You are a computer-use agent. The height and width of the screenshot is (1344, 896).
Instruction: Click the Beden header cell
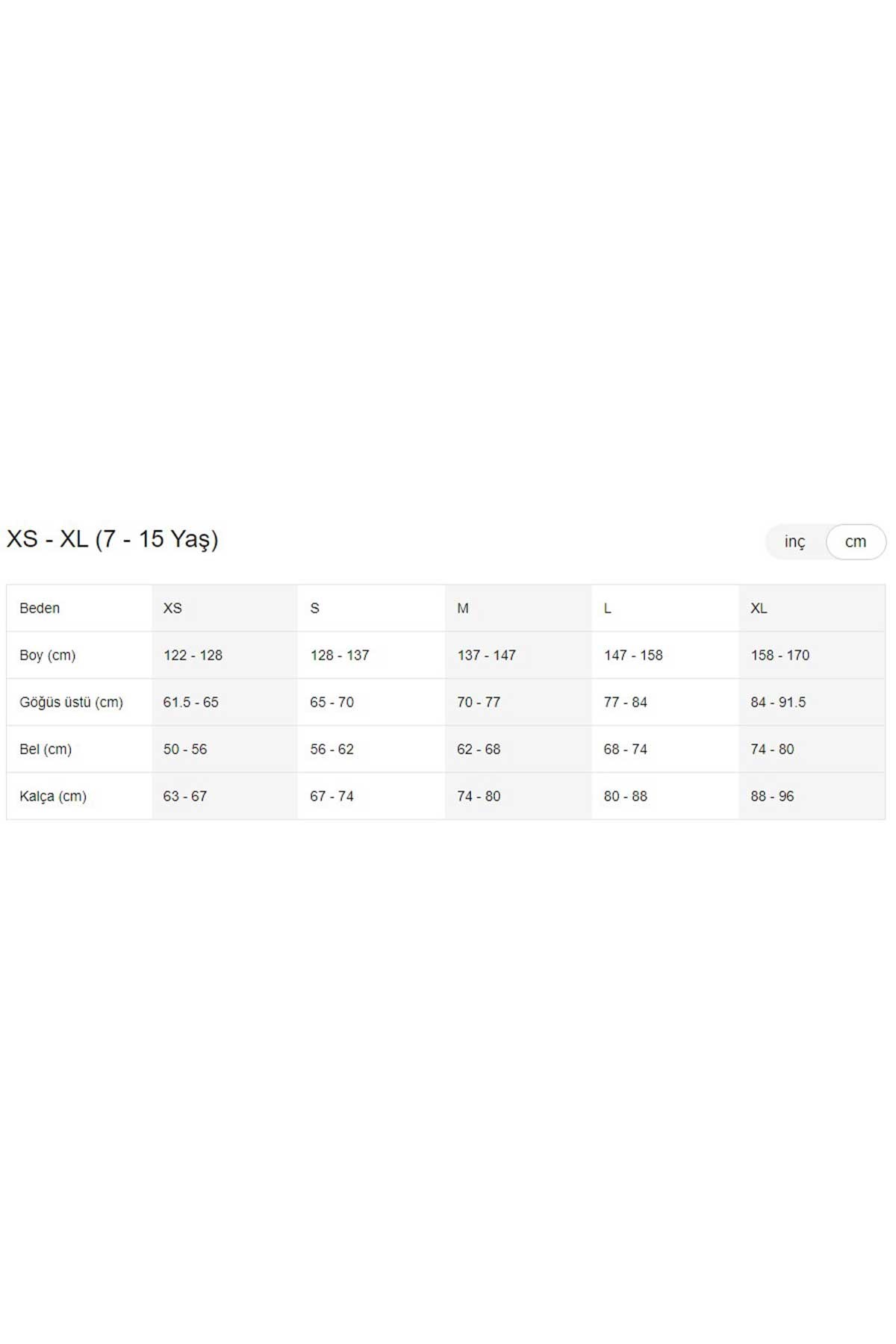[40, 609]
